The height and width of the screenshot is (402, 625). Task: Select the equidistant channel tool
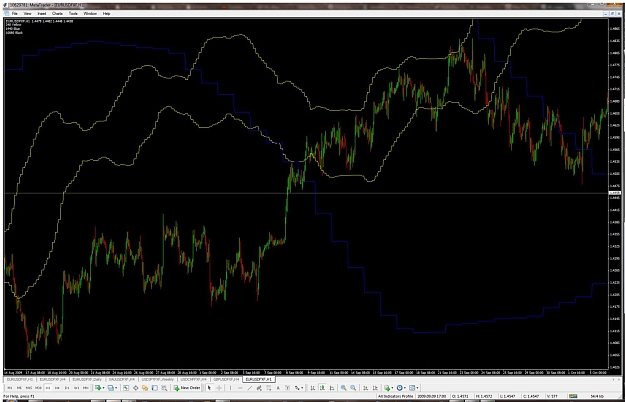(259, 388)
